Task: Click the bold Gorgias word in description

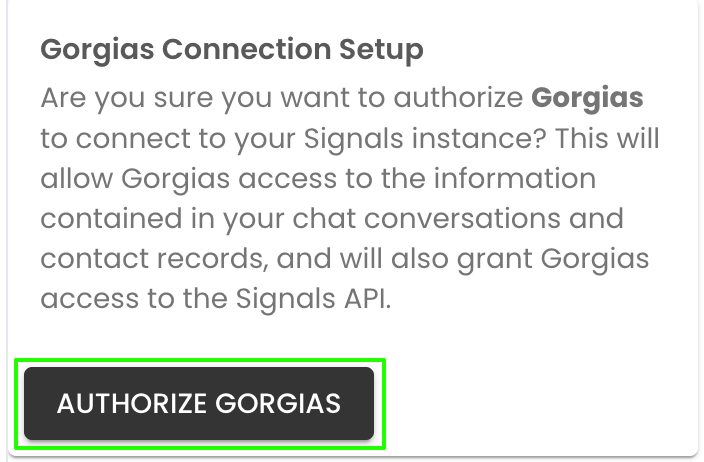Action: [x=587, y=97]
